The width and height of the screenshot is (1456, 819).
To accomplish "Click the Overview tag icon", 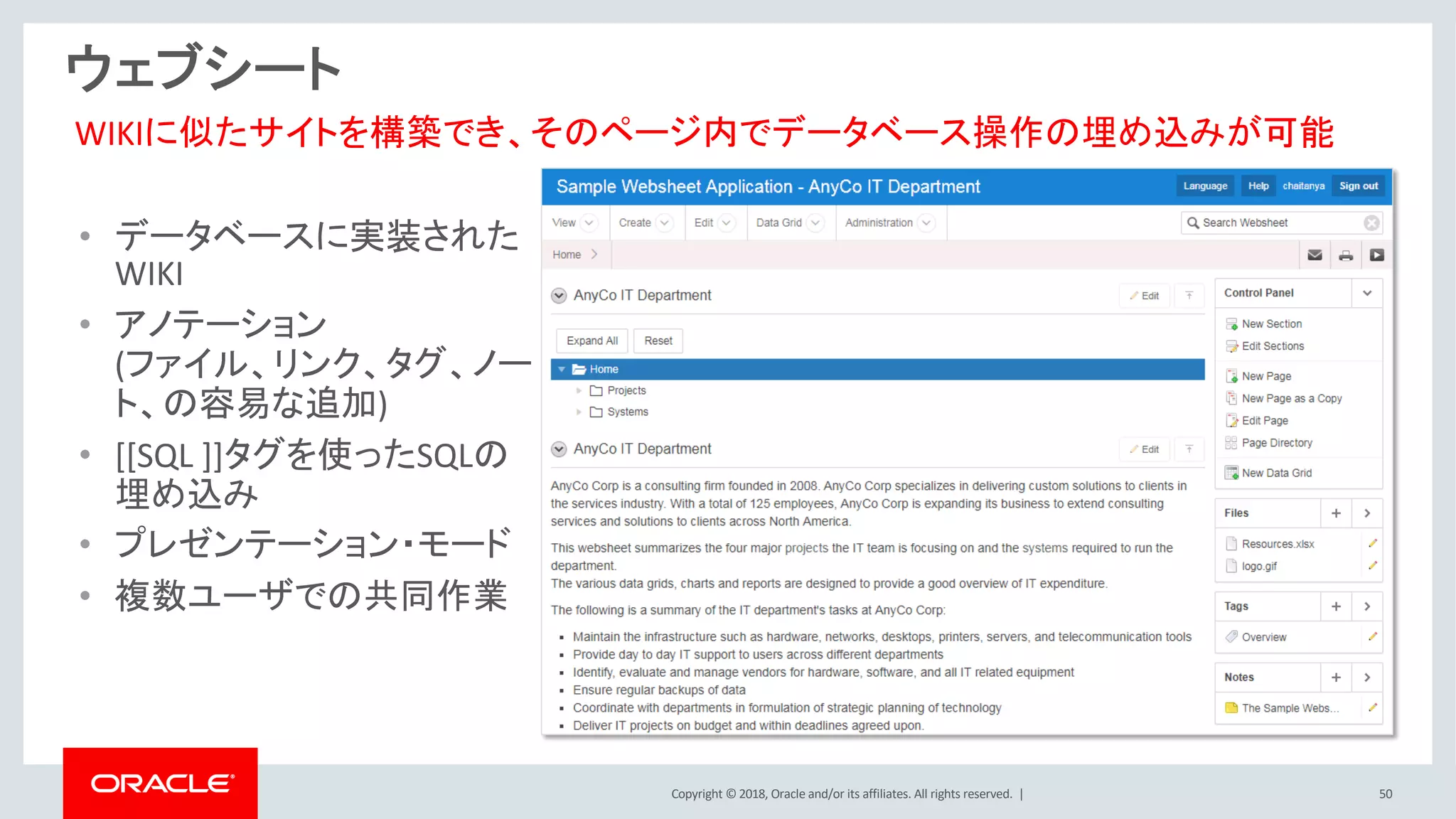I will (x=1231, y=637).
